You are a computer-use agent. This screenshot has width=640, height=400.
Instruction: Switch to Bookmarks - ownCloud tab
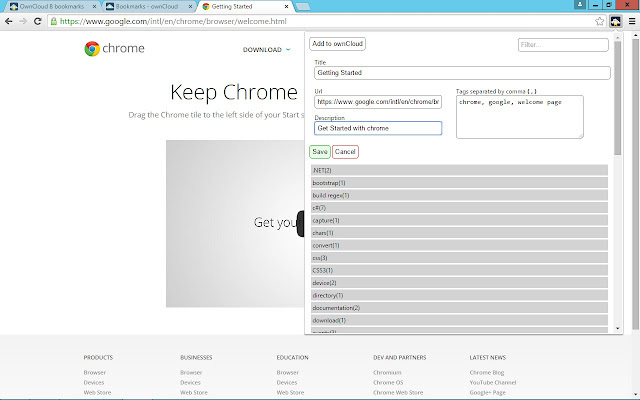(x=147, y=7)
